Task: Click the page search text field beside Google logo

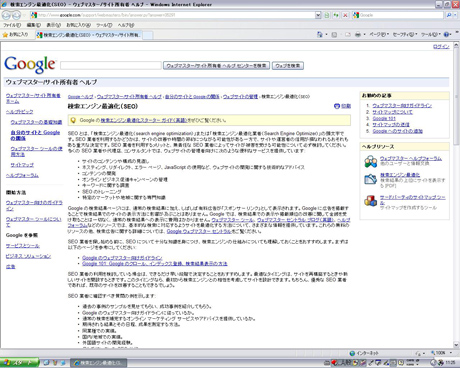Action: [x=111, y=66]
